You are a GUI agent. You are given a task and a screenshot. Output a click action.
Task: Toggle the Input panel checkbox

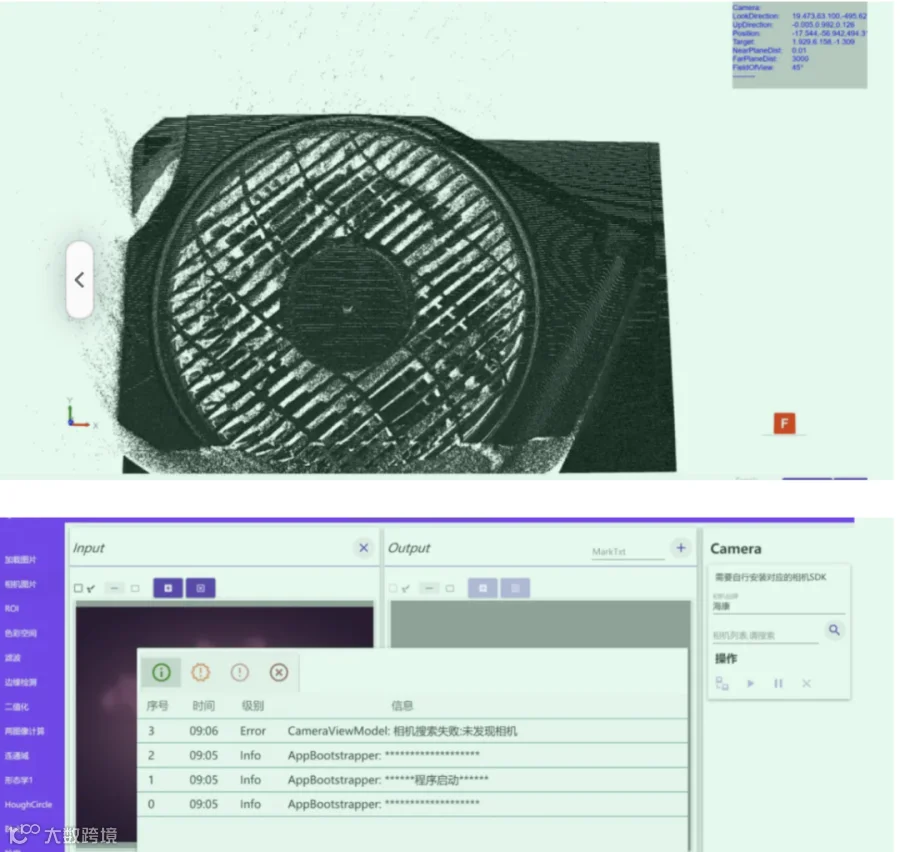(x=79, y=588)
